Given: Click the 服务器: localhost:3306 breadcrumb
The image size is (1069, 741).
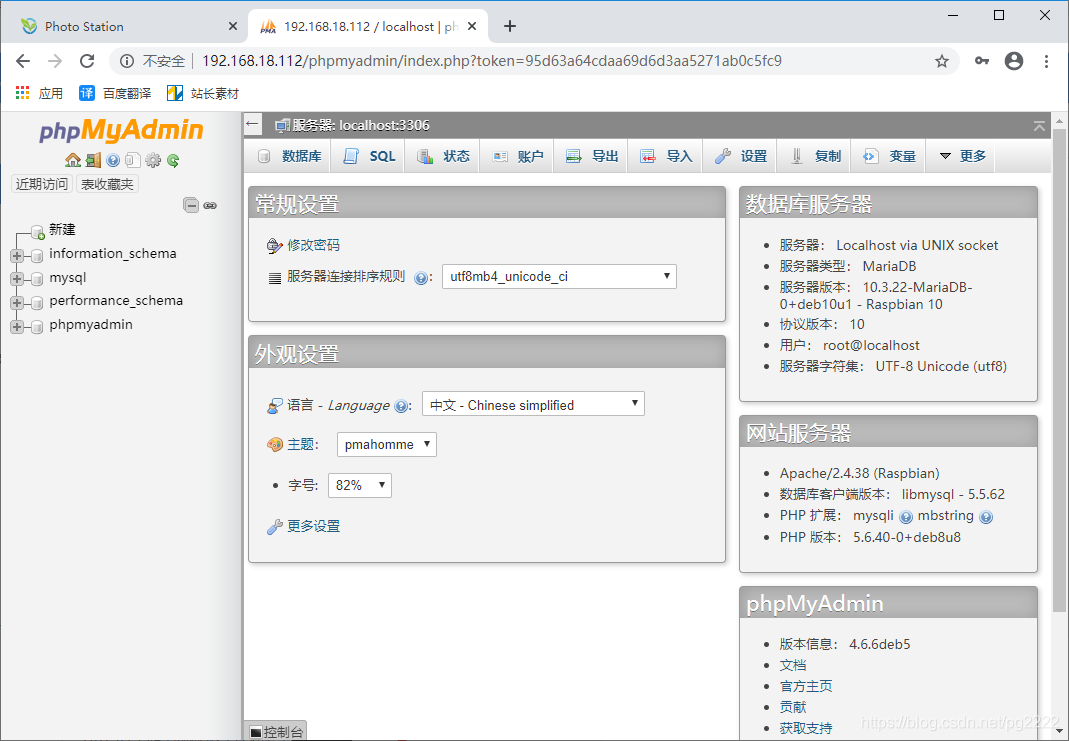Looking at the screenshot, I should (361, 125).
